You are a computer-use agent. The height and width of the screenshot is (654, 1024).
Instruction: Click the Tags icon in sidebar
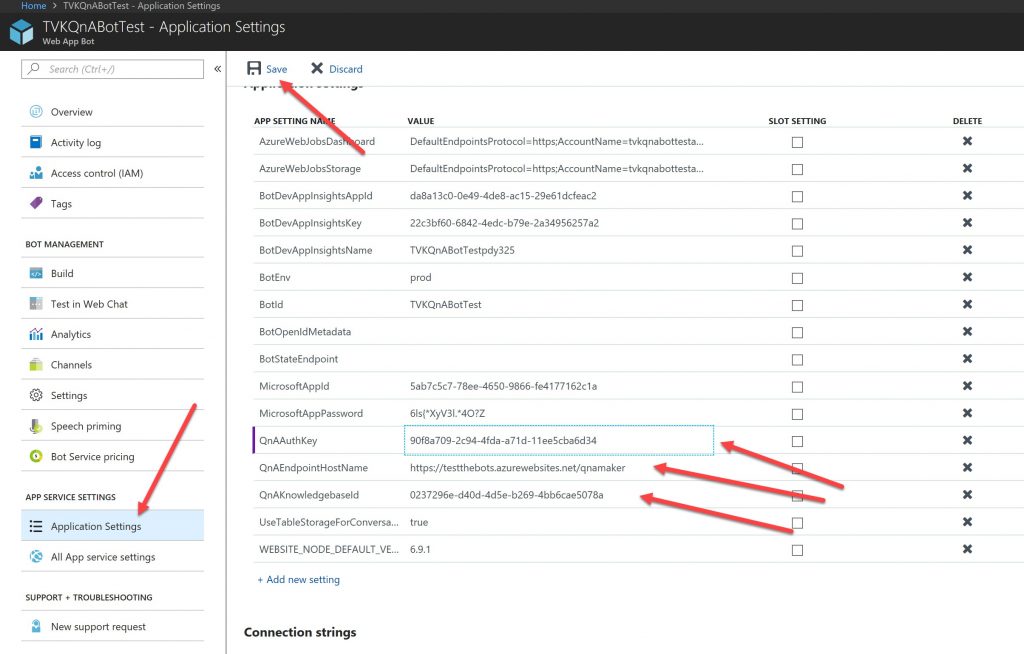click(x=36, y=204)
